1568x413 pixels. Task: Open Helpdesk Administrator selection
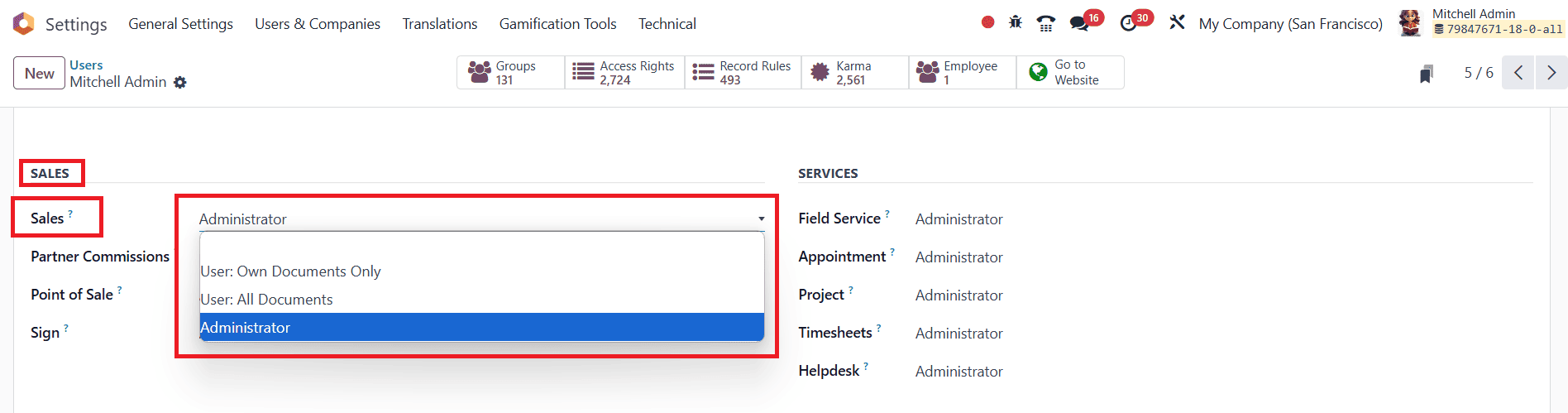tap(959, 372)
